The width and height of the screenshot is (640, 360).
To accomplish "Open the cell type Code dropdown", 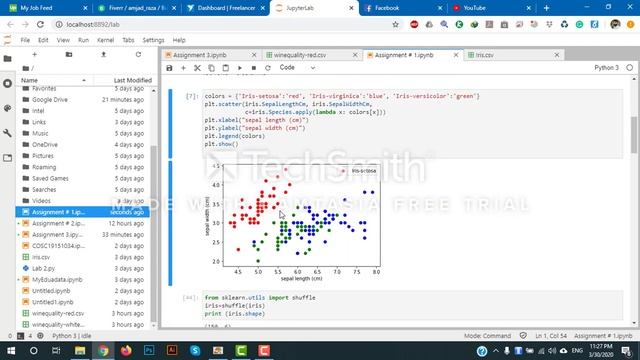I will coord(297,68).
